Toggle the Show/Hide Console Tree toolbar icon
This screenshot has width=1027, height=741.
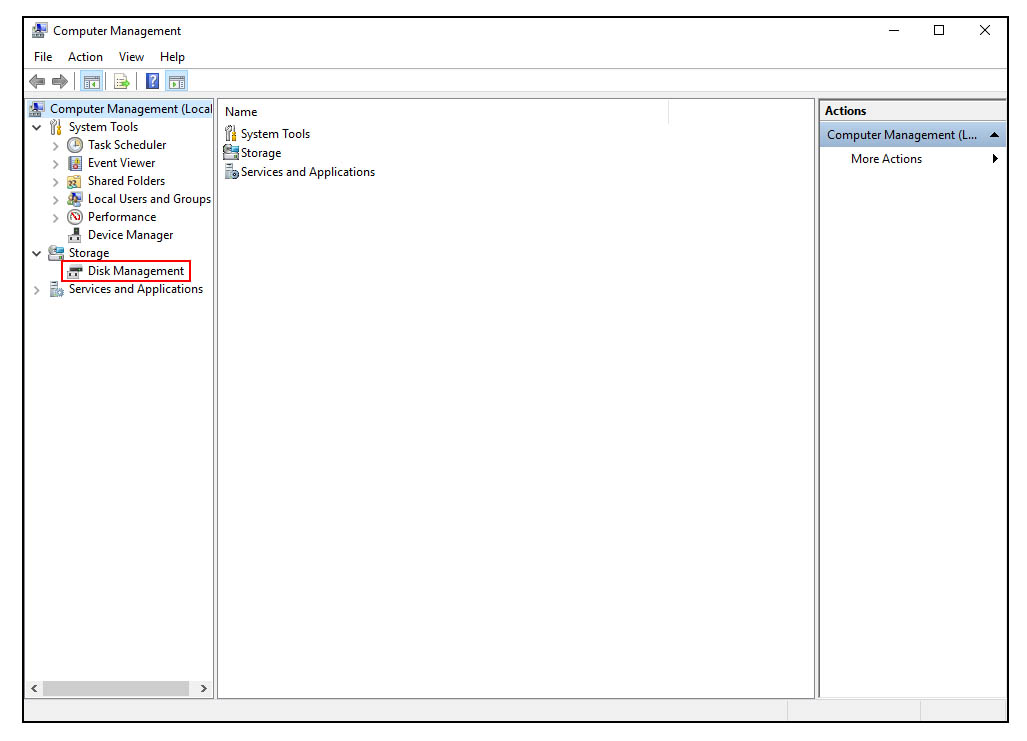(x=91, y=82)
